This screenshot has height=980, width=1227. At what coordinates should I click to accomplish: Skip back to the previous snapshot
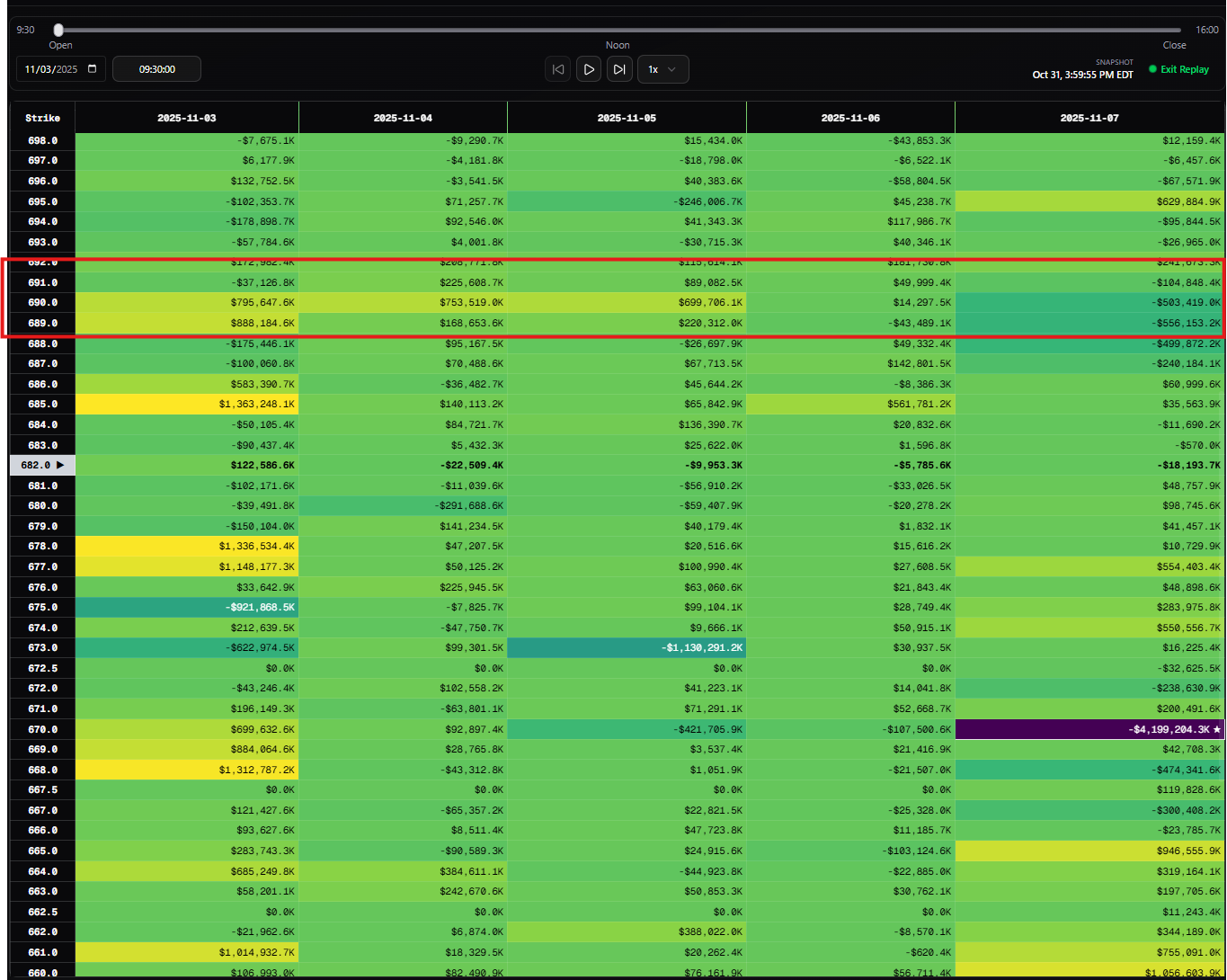[557, 69]
